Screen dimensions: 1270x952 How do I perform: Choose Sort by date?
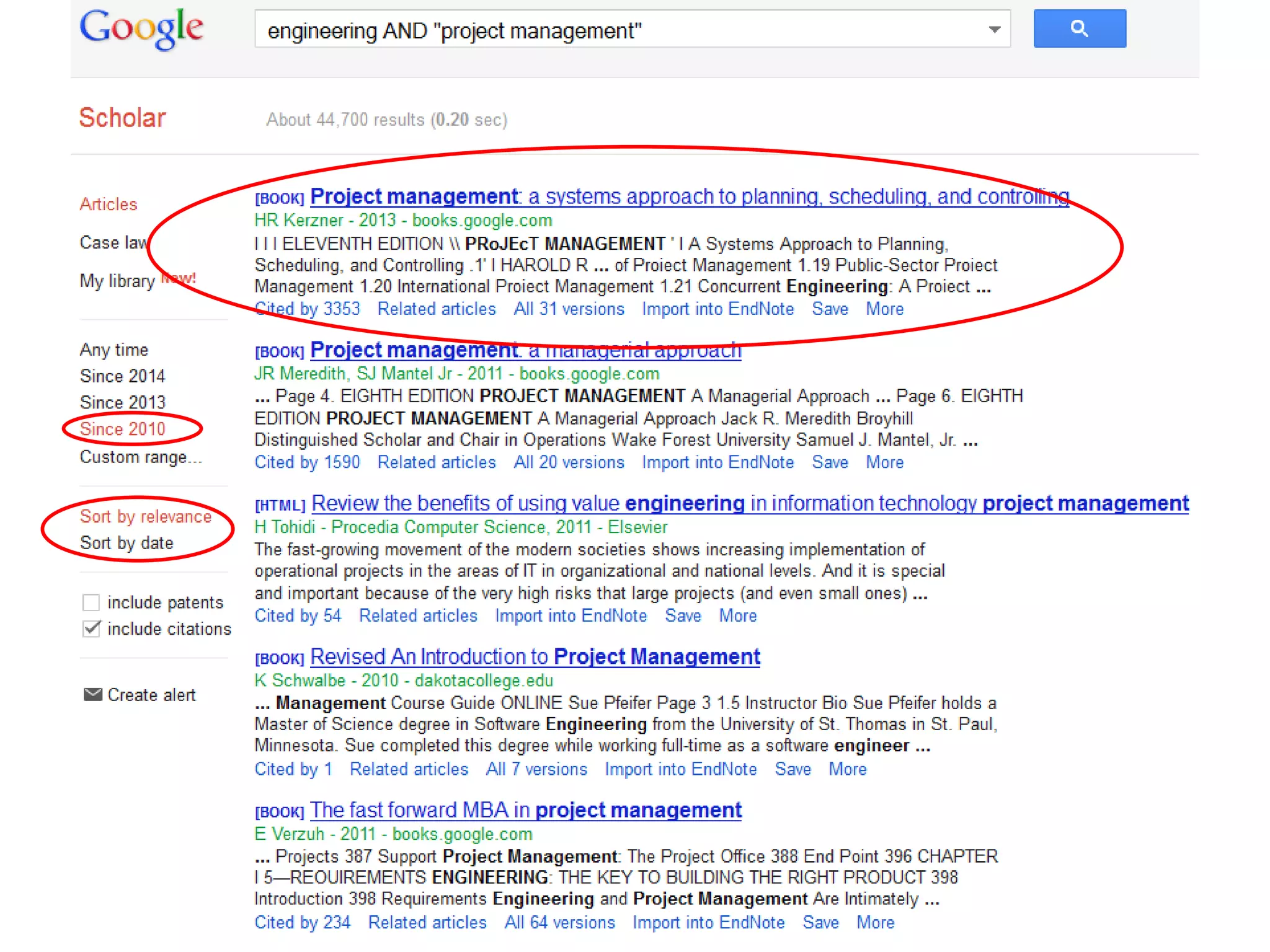tap(127, 543)
